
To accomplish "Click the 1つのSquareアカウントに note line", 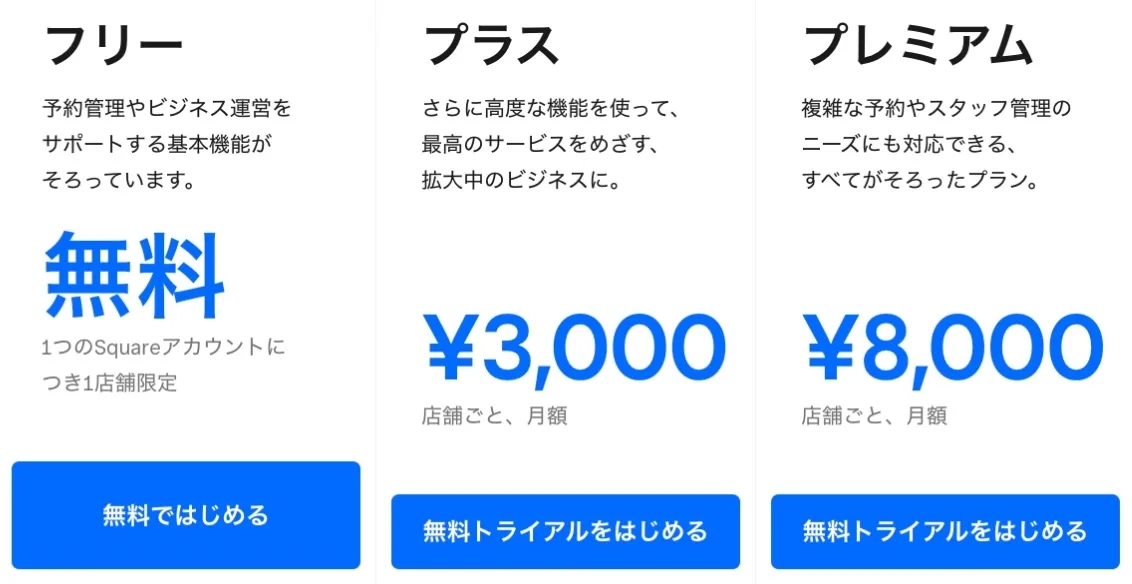I will coord(163,348).
